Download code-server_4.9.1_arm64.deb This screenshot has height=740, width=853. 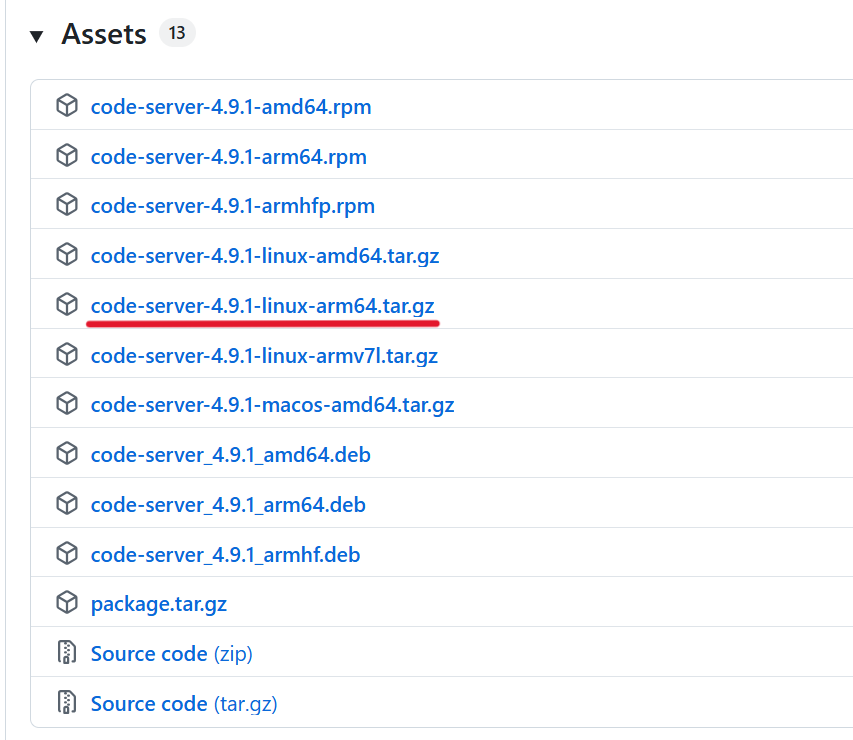click(228, 505)
